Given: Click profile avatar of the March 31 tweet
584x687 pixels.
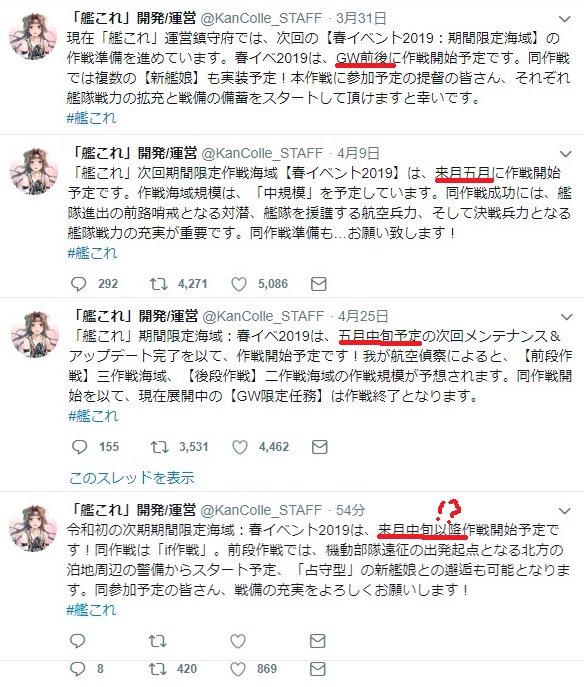Looking at the screenshot, I should tap(33, 35).
